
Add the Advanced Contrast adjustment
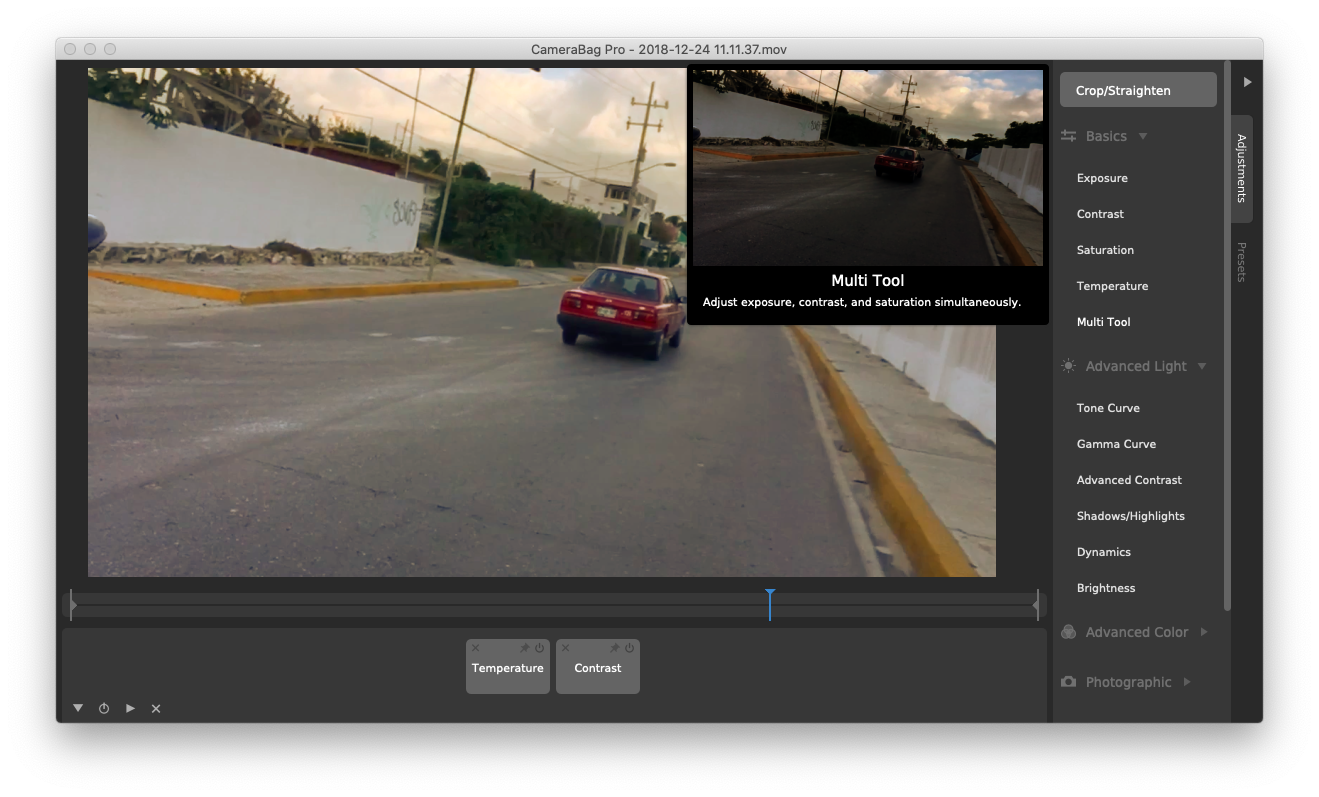coord(1129,480)
